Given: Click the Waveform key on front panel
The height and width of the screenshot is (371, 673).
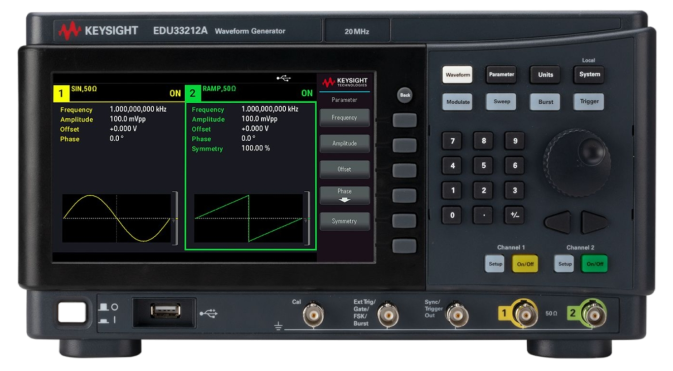Looking at the screenshot, I should pyautogui.click(x=457, y=75).
